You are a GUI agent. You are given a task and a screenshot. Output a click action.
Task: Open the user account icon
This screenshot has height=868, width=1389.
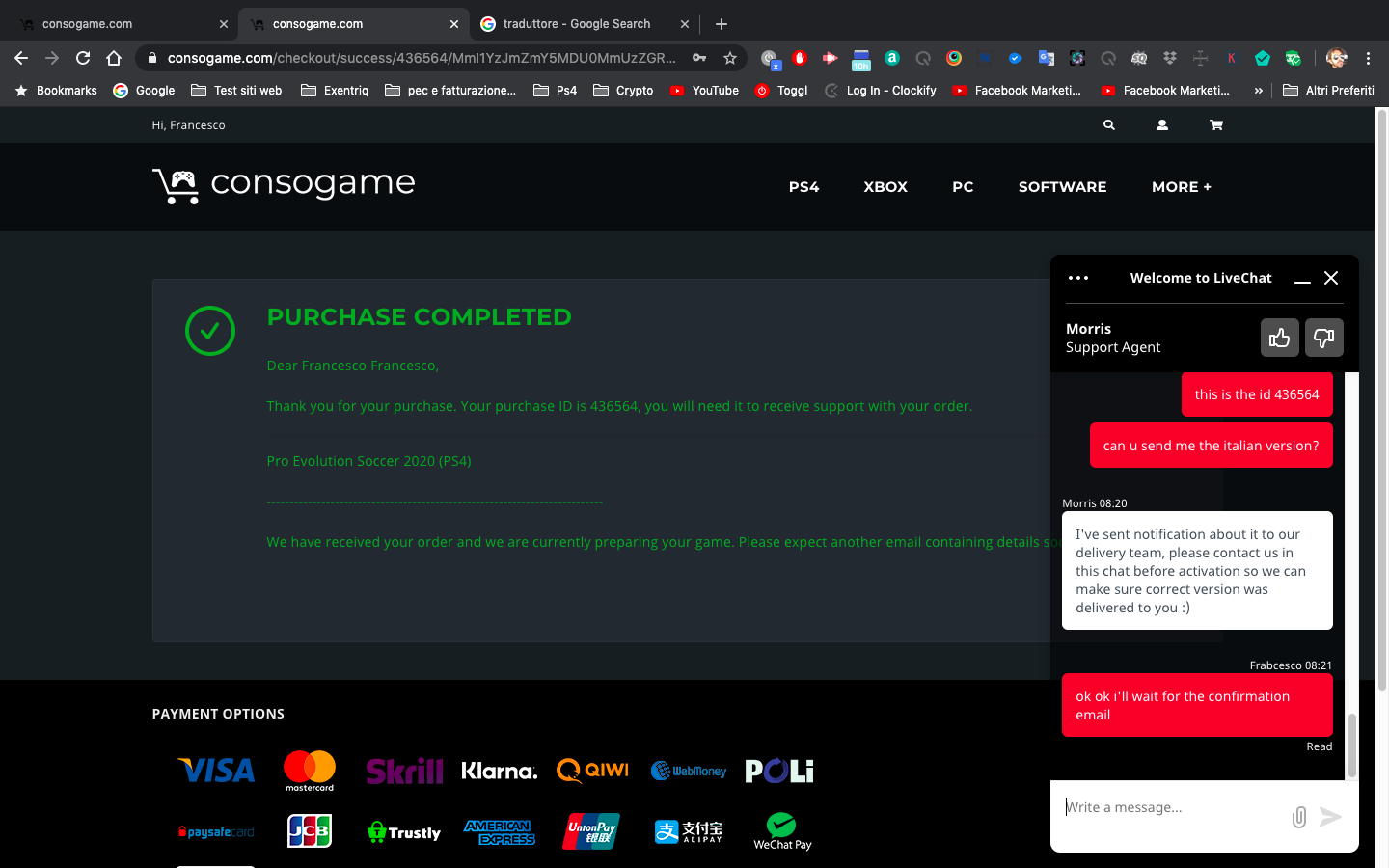(1162, 125)
